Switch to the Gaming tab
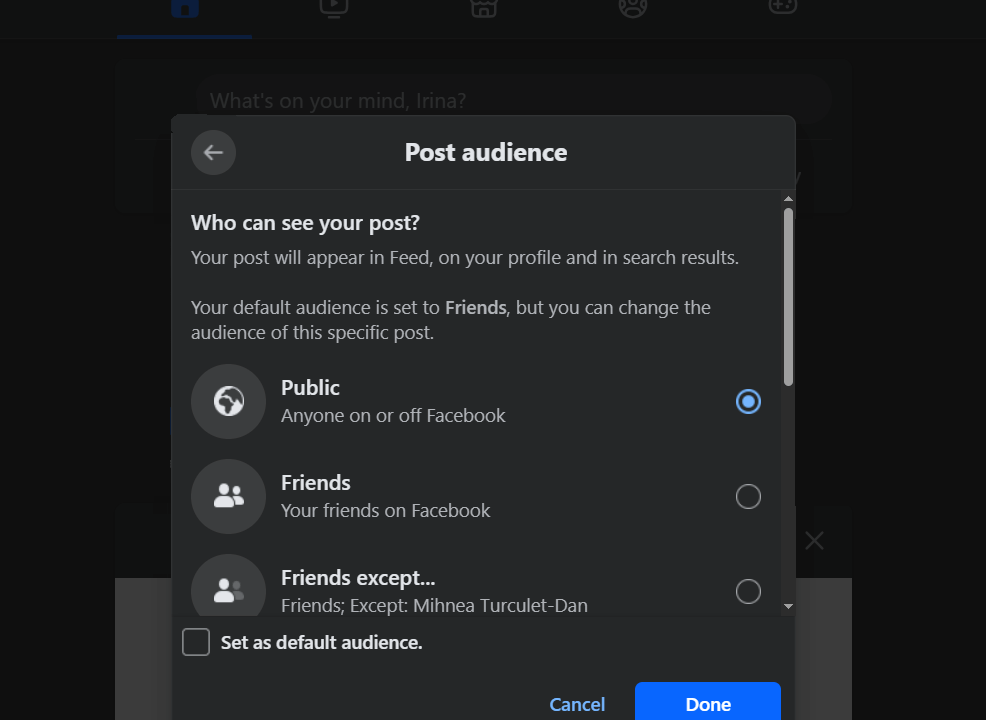Viewport: 986px width, 720px height. point(781,10)
